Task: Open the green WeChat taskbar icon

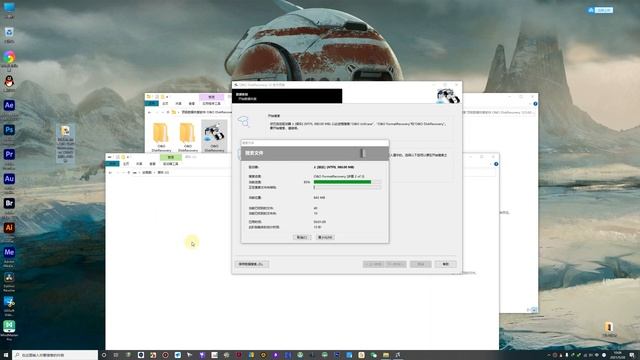Action: pos(373,355)
